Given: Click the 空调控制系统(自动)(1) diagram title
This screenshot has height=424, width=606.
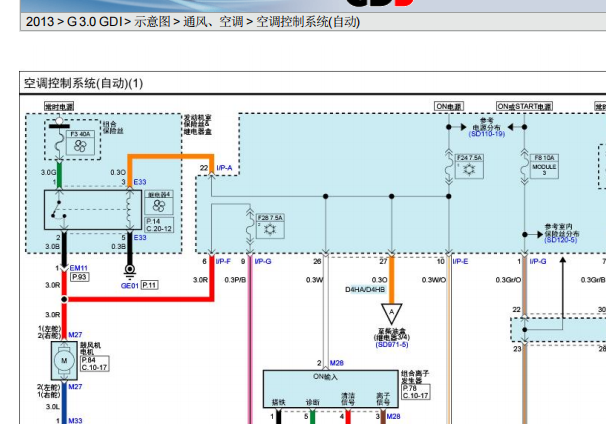Looking at the screenshot, I should [83, 83].
